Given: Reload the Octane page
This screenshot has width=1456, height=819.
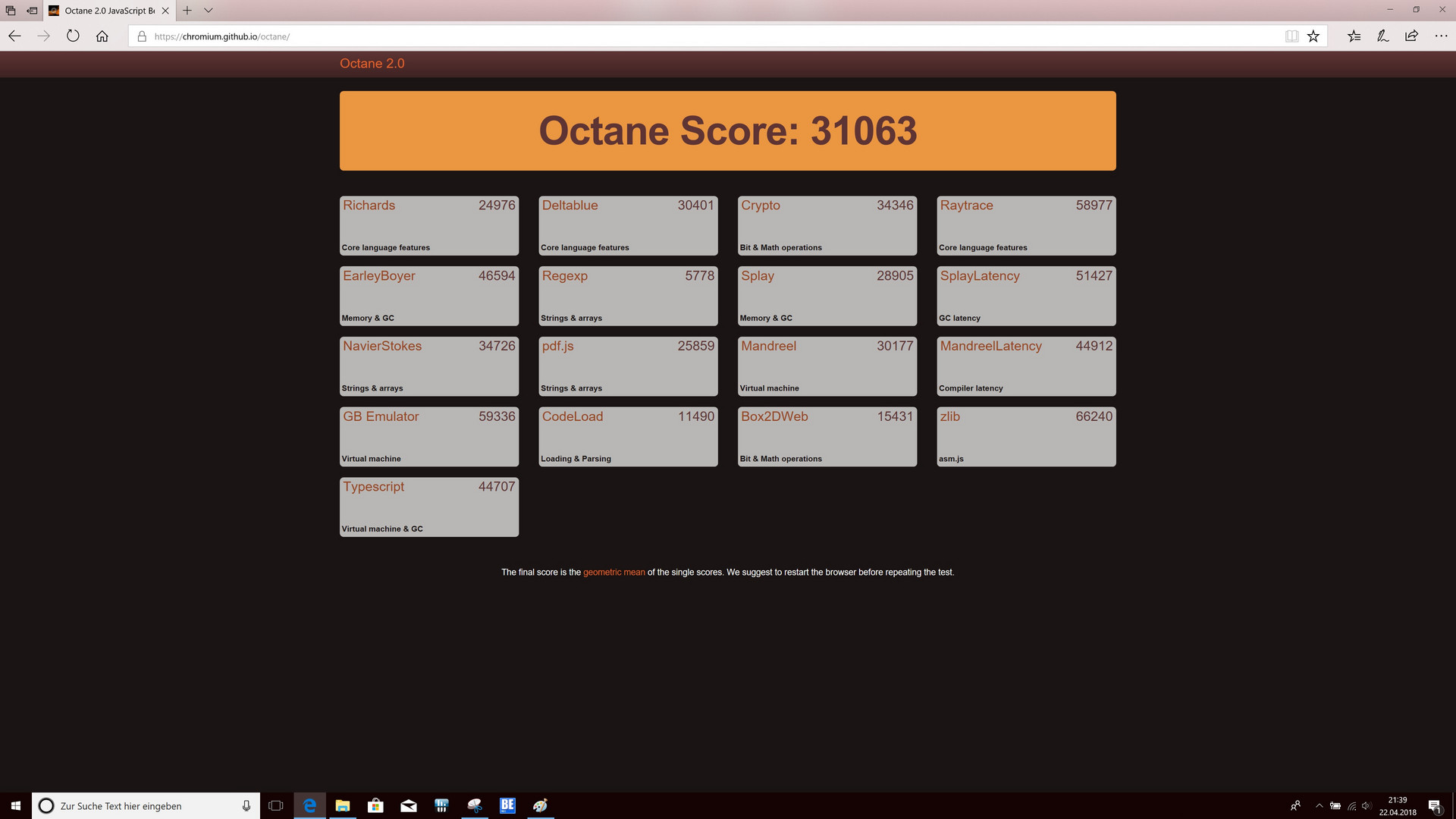Looking at the screenshot, I should [73, 36].
